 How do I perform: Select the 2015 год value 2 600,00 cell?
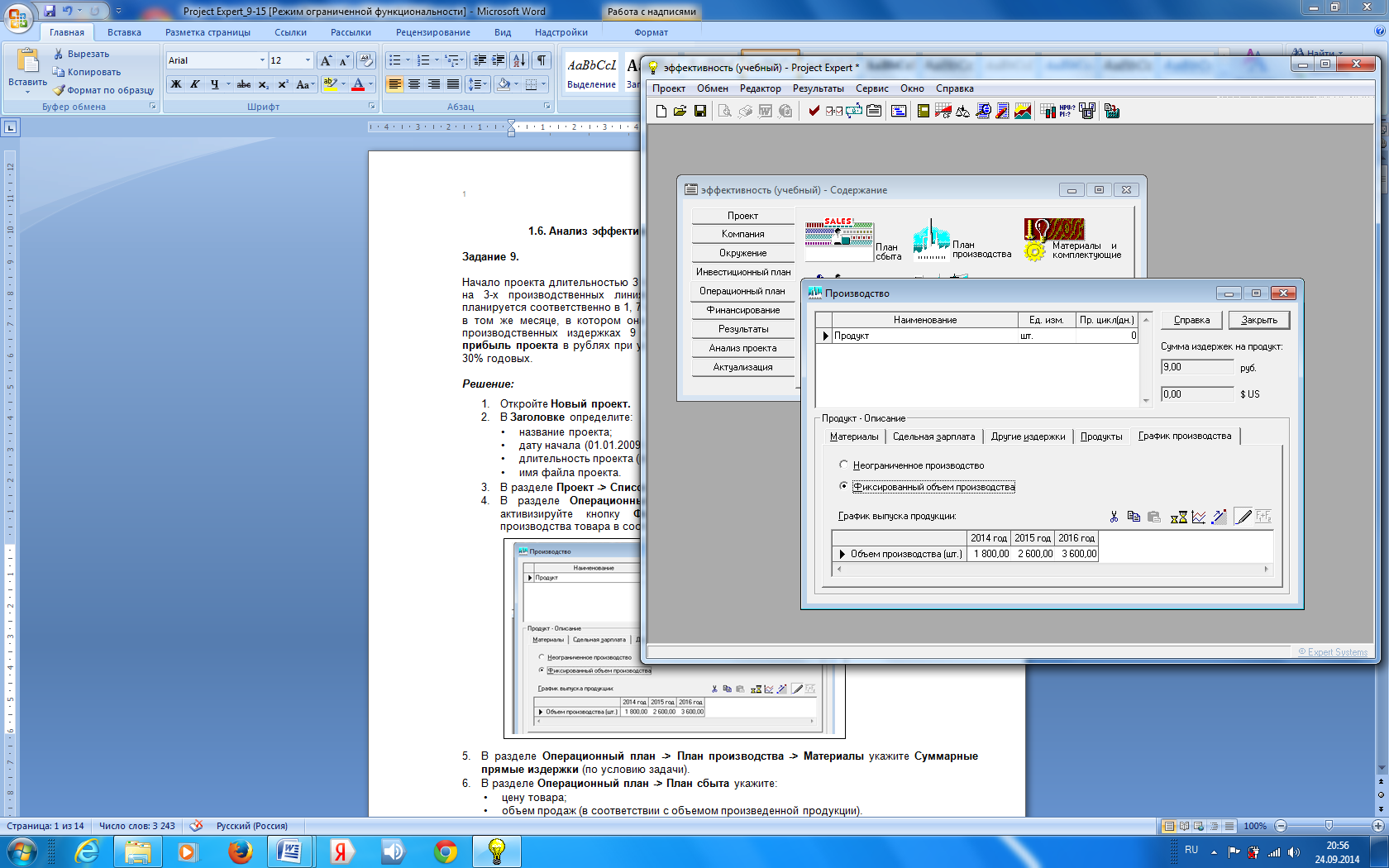click(1033, 554)
